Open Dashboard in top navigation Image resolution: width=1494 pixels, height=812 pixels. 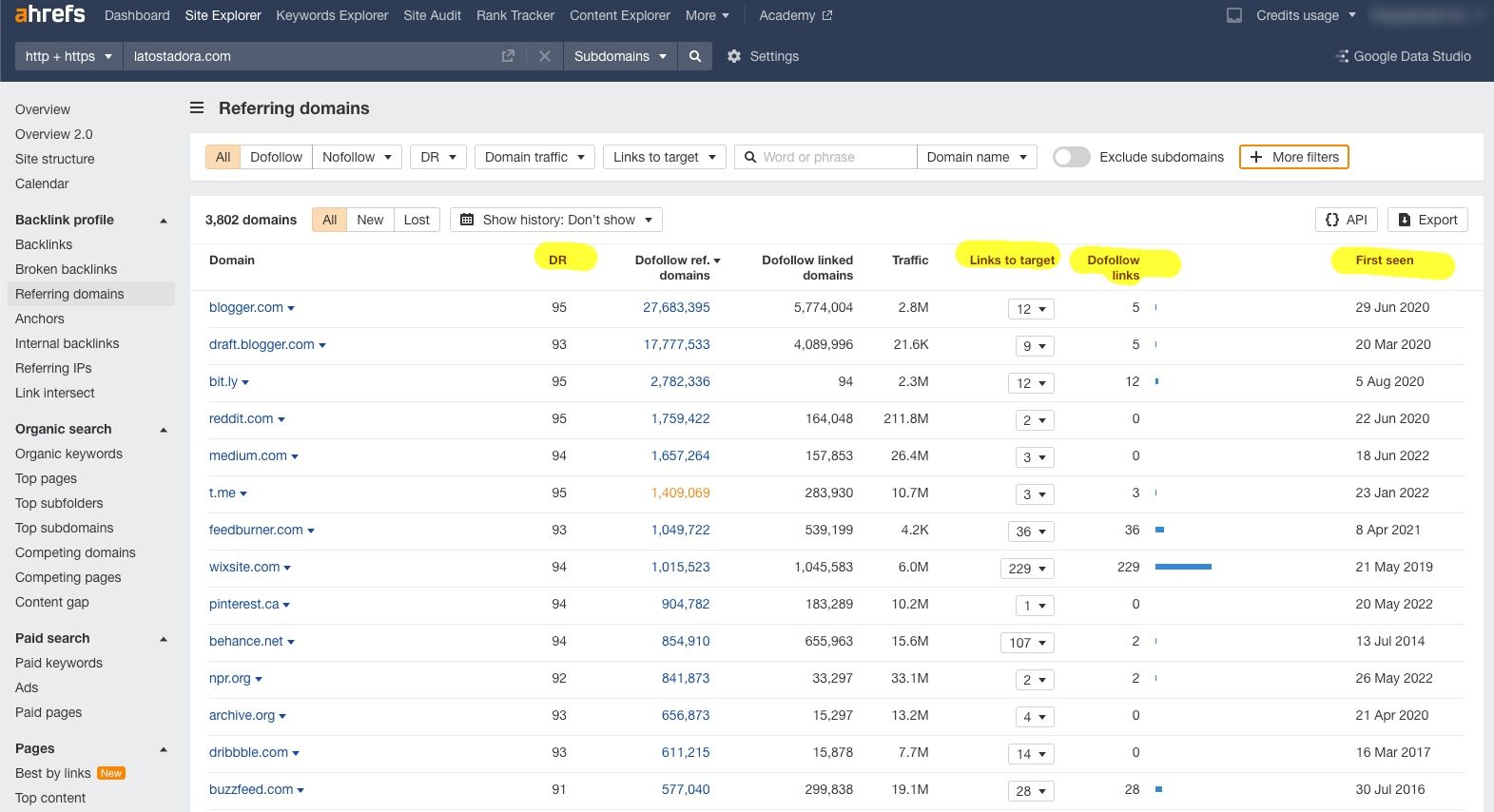pos(137,15)
